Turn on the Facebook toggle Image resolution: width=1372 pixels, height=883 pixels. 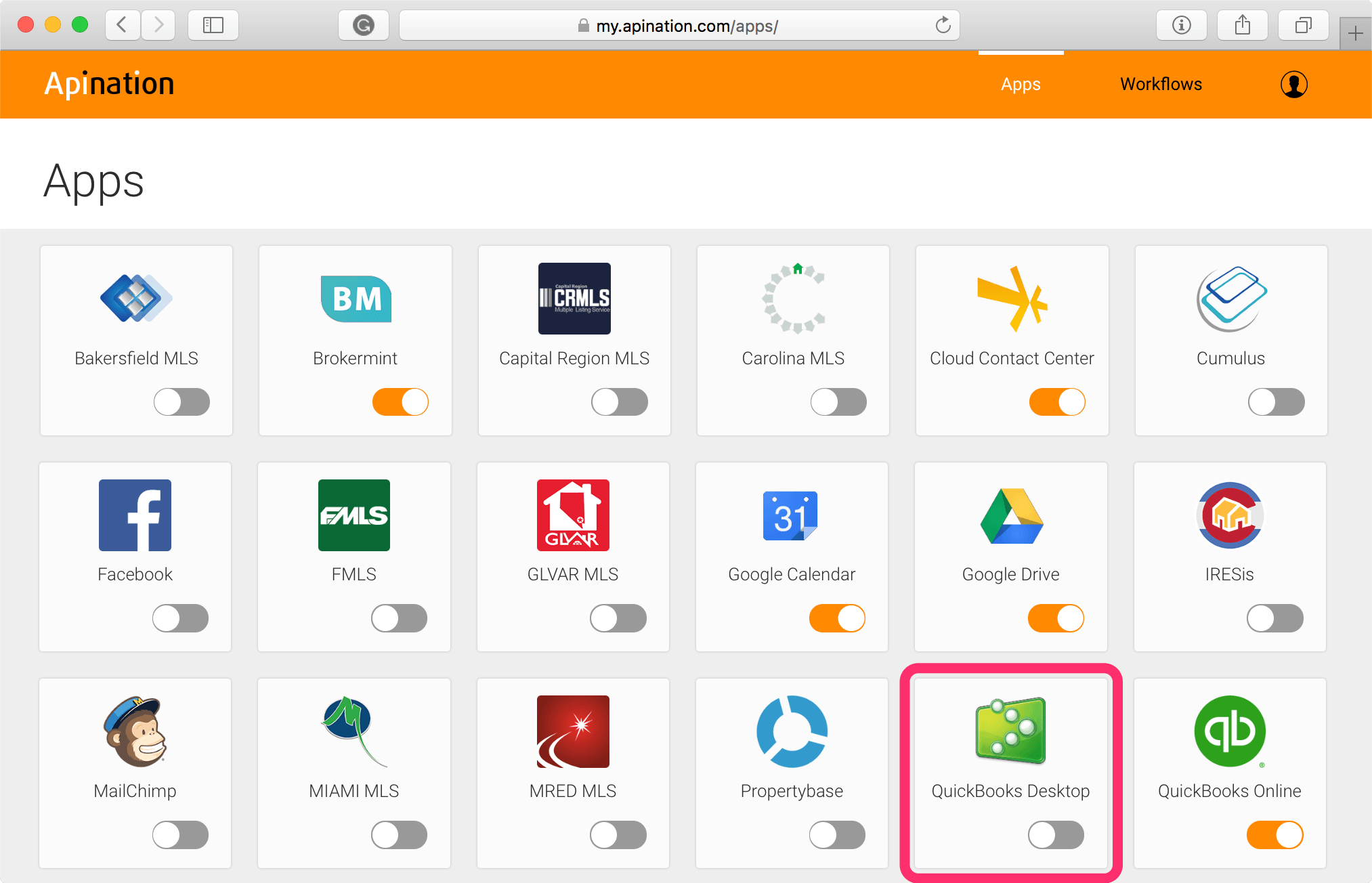[x=180, y=618]
